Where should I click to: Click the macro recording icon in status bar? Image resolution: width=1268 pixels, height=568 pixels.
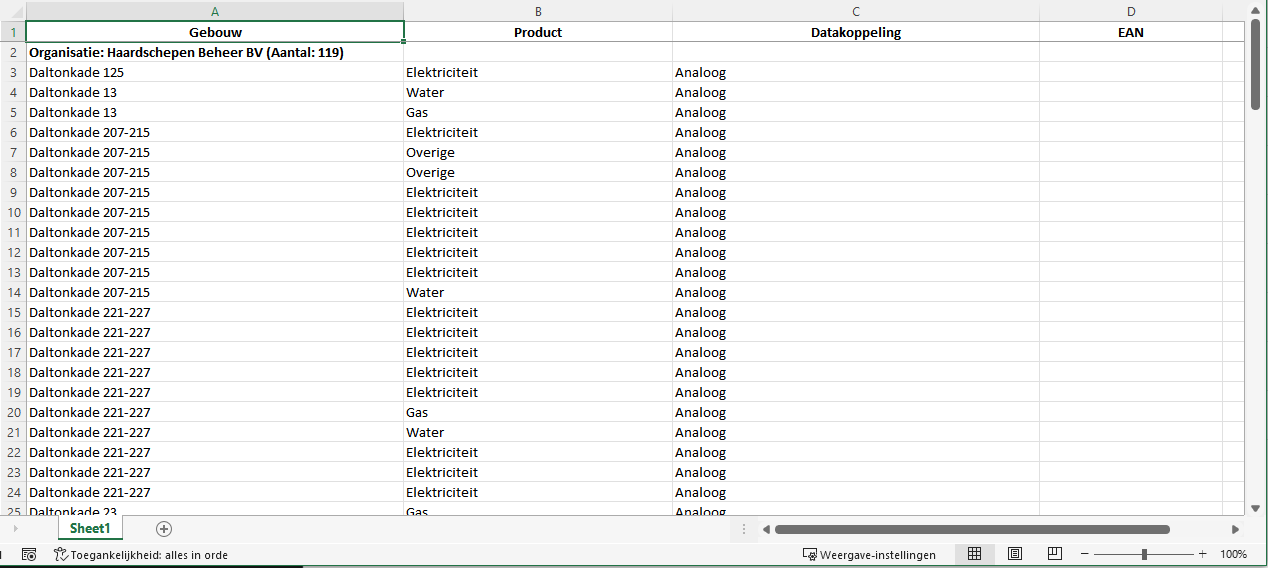[29, 554]
